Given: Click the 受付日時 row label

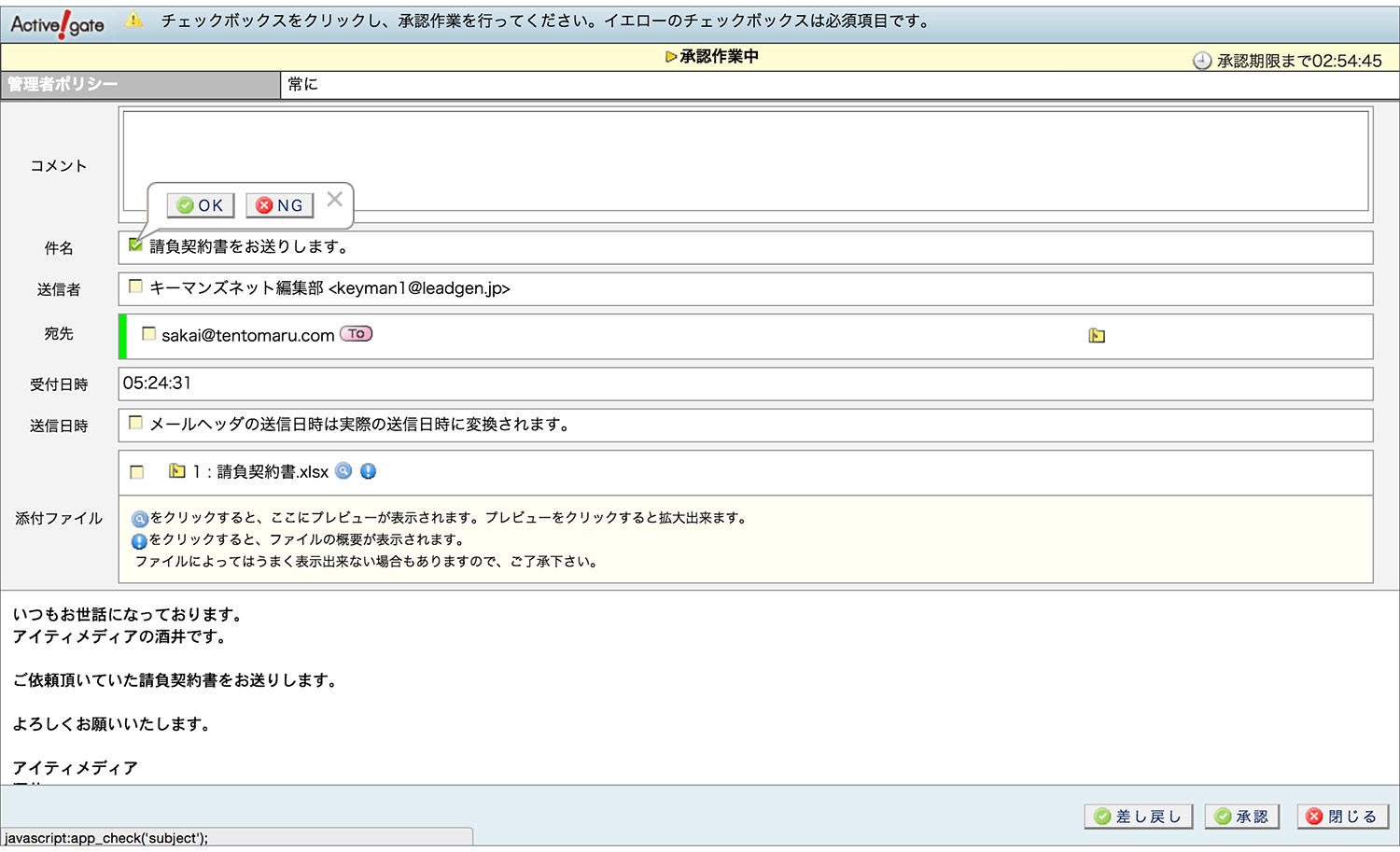Looking at the screenshot, I should pyautogui.click(x=59, y=384).
